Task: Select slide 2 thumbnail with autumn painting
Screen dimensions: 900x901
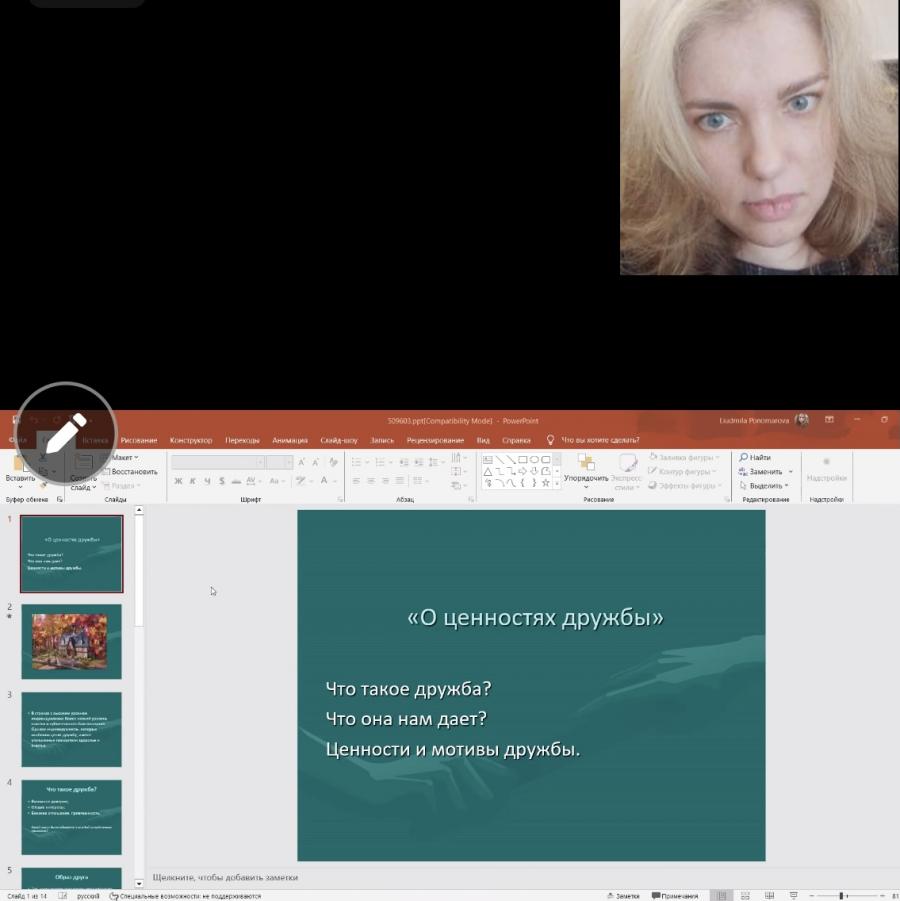Action: 71,641
